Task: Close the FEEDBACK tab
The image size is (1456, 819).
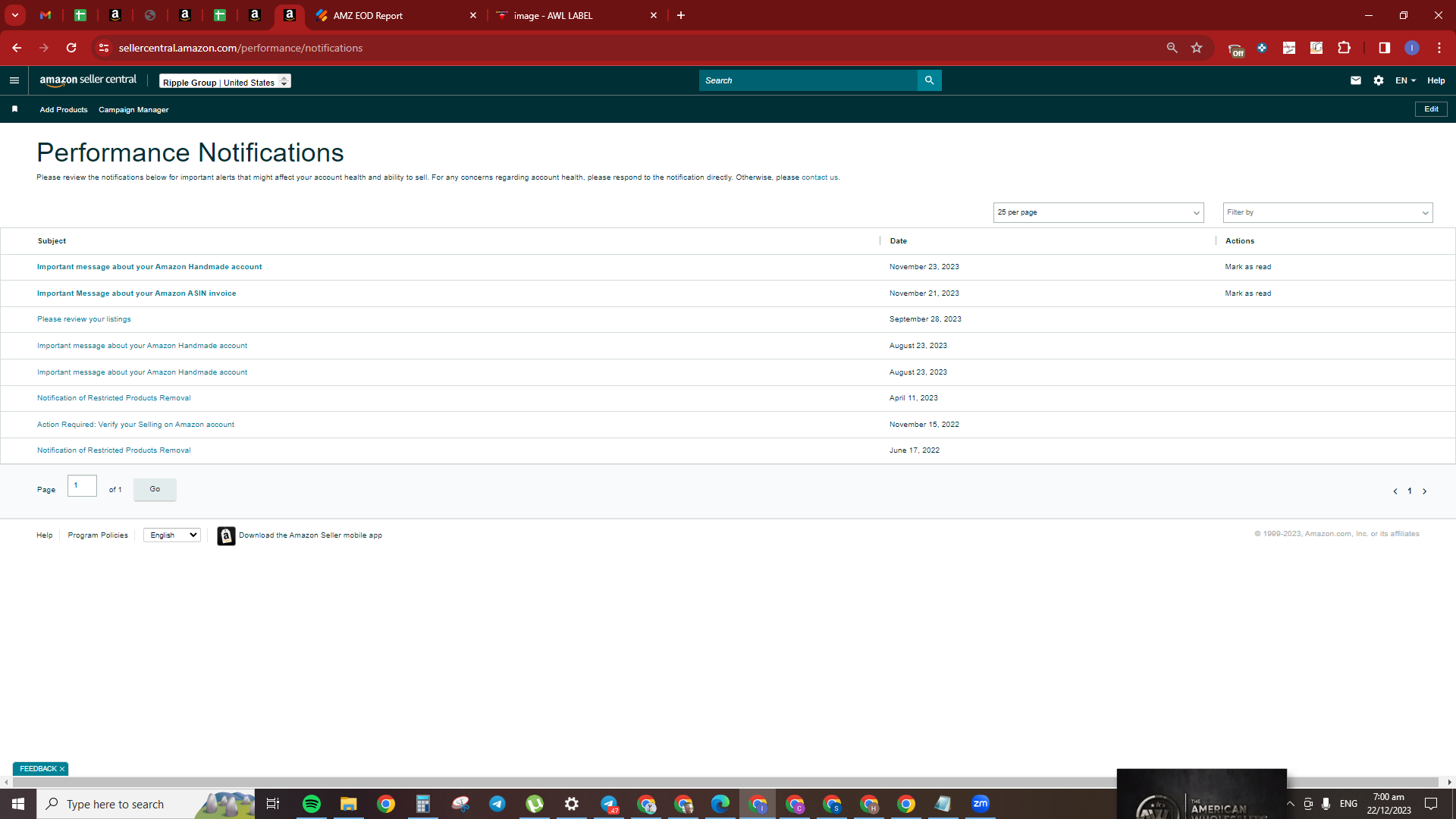Action: point(62,769)
